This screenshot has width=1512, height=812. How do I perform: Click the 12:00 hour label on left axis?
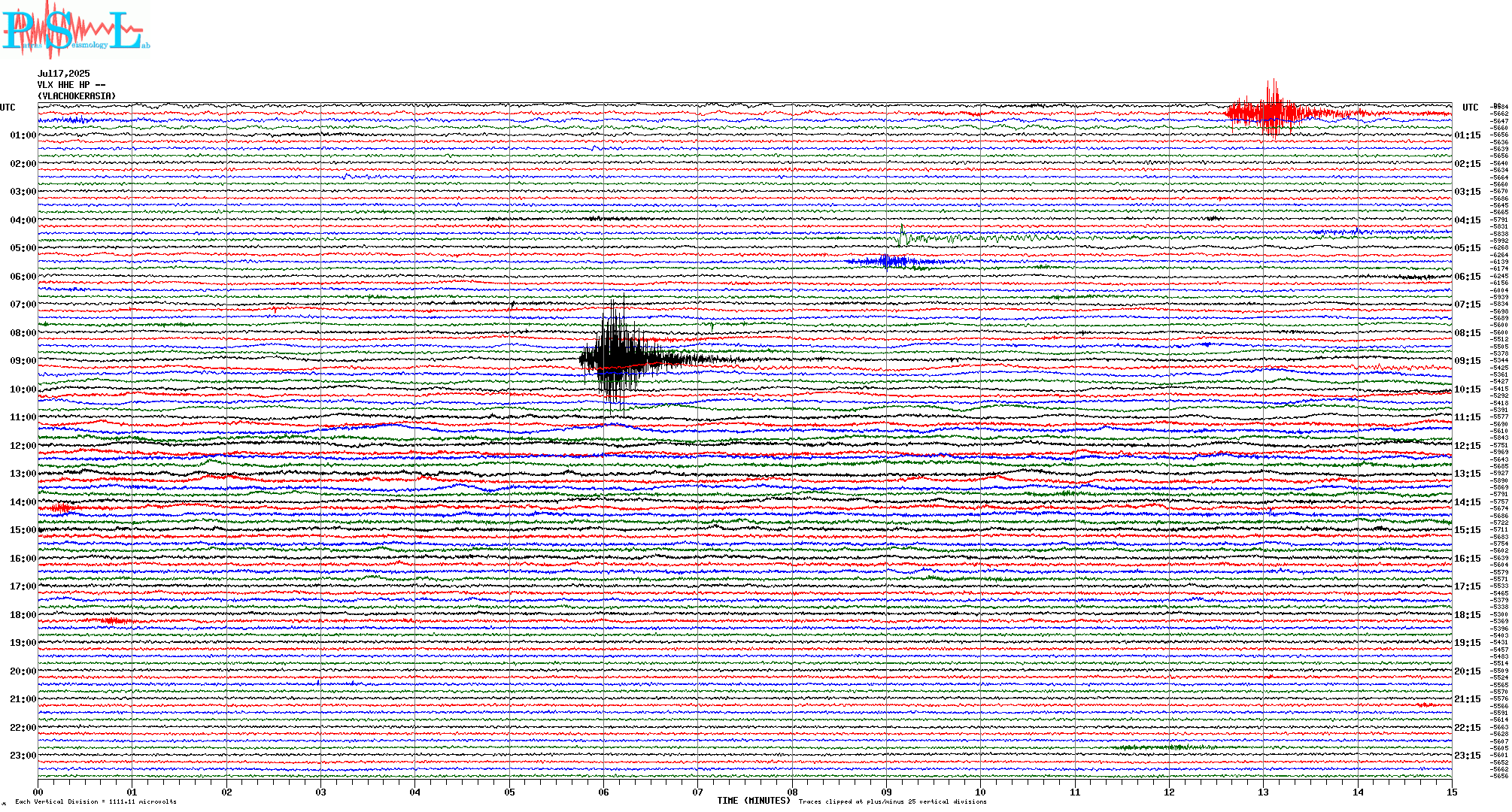(x=23, y=446)
